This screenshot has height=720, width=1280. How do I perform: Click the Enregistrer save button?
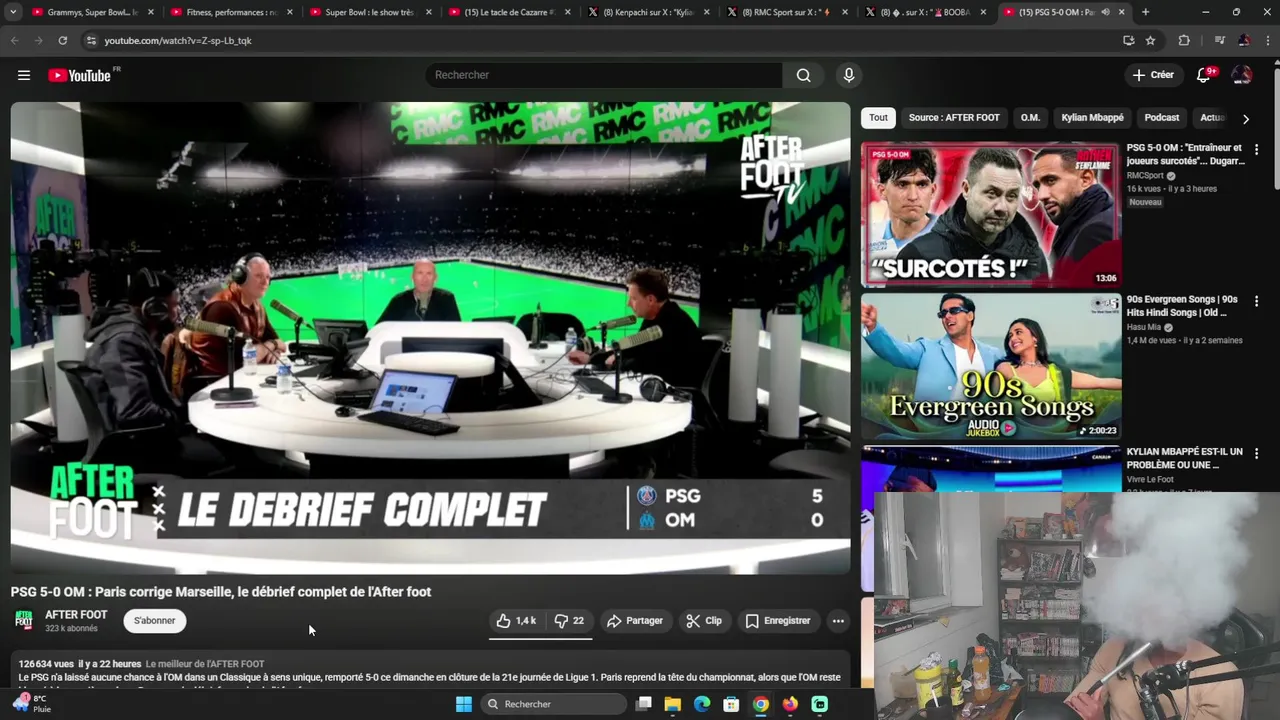tap(778, 621)
